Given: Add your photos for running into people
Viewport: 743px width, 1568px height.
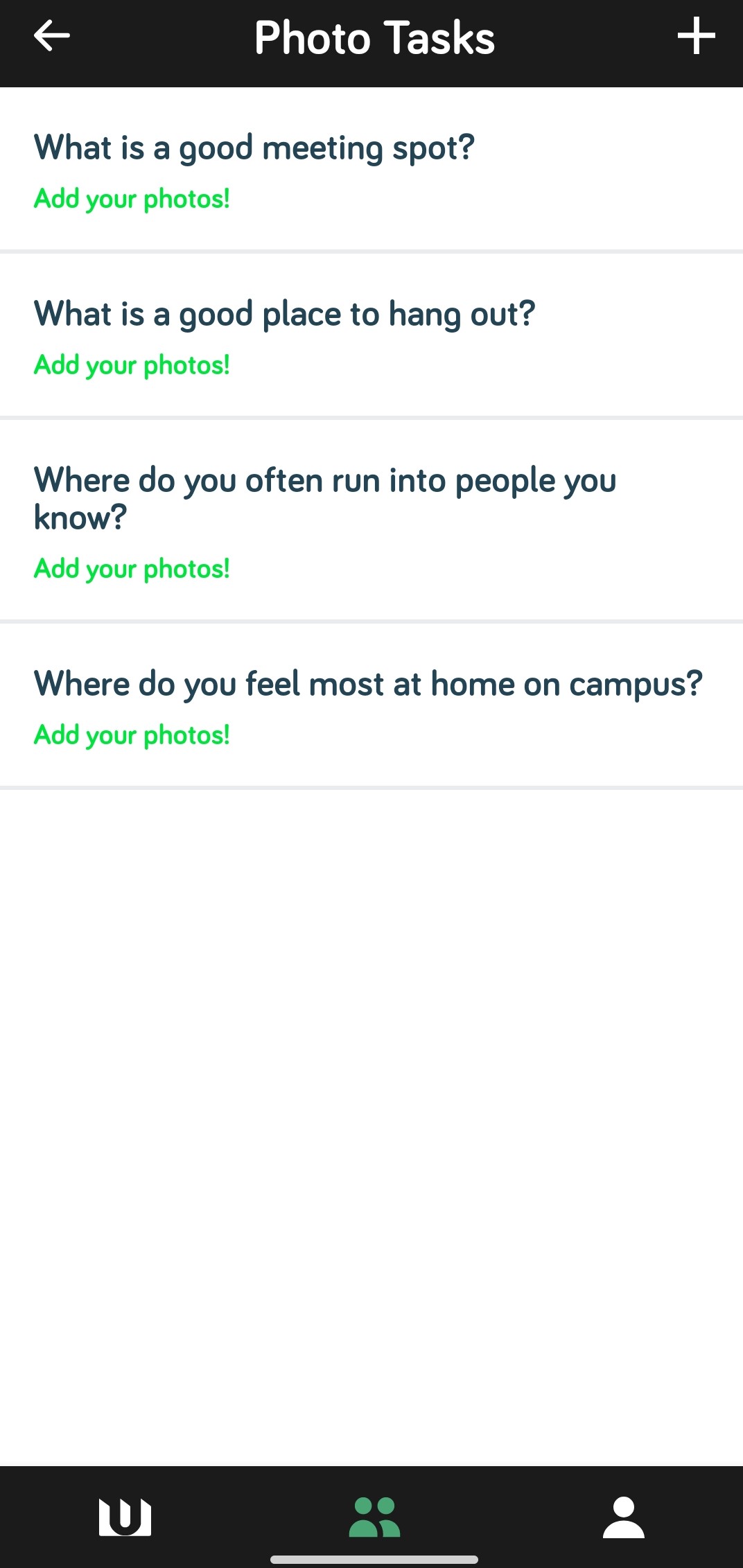Looking at the screenshot, I should (x=132, y=569).
